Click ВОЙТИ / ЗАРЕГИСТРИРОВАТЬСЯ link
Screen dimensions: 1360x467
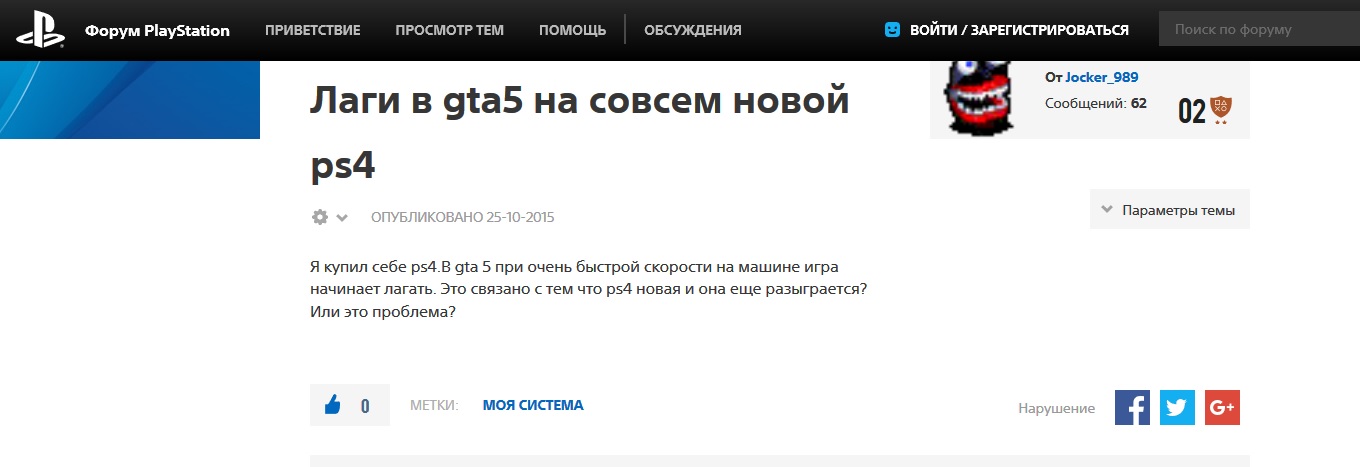tap(1019, 30)
